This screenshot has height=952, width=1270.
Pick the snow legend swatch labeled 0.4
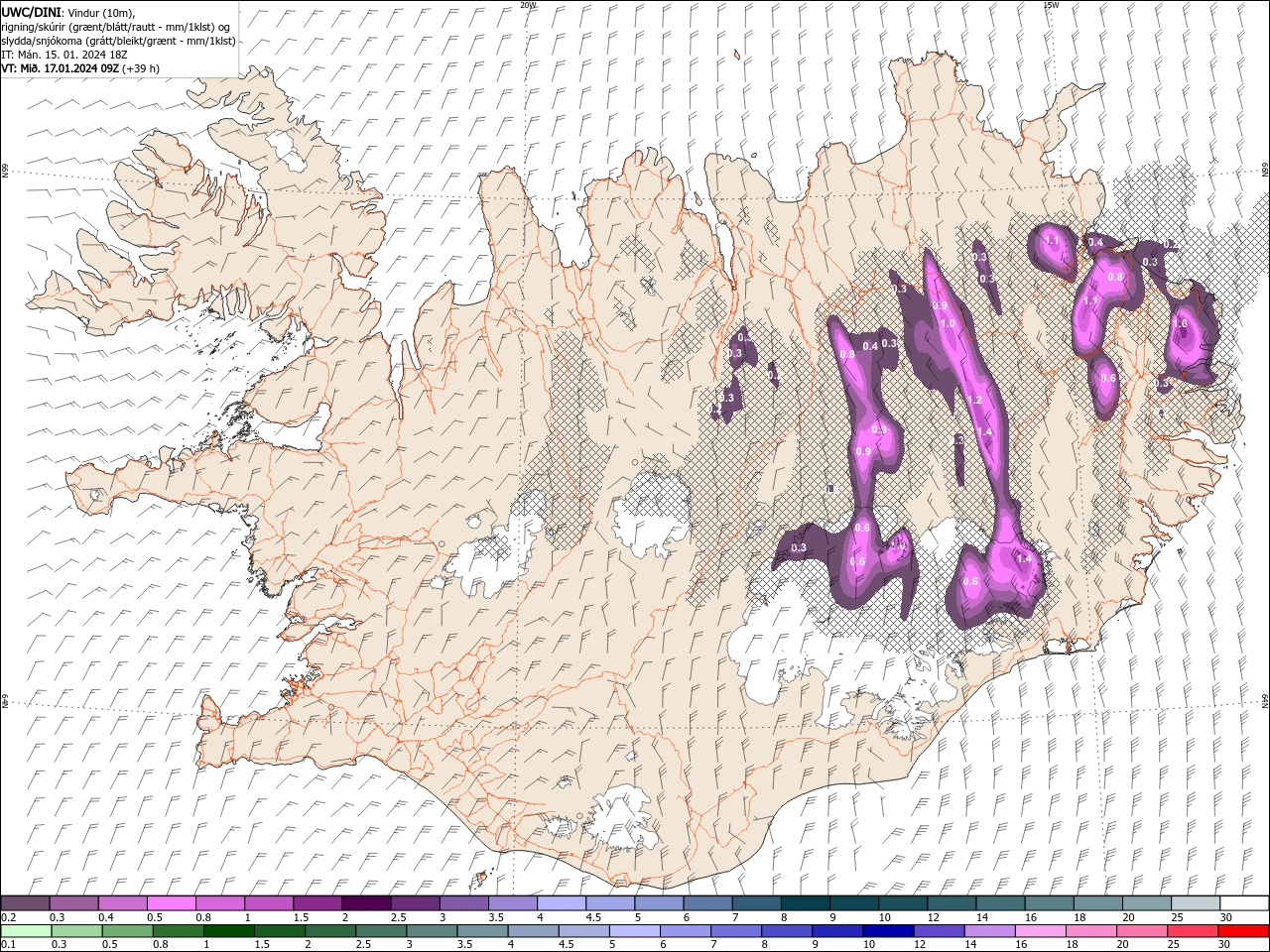122,903
